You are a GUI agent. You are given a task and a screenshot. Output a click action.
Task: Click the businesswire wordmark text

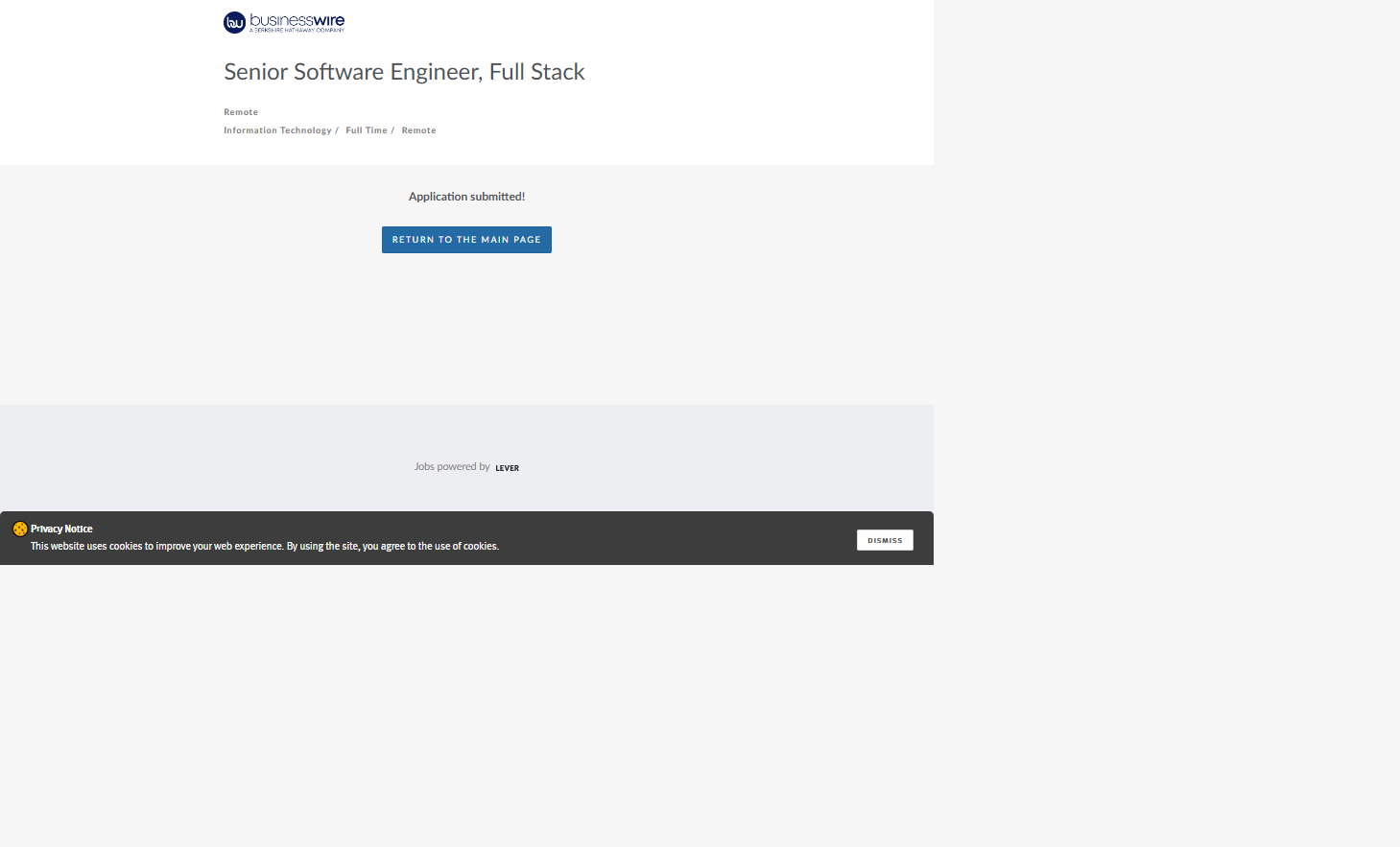(x=297, y=19)
